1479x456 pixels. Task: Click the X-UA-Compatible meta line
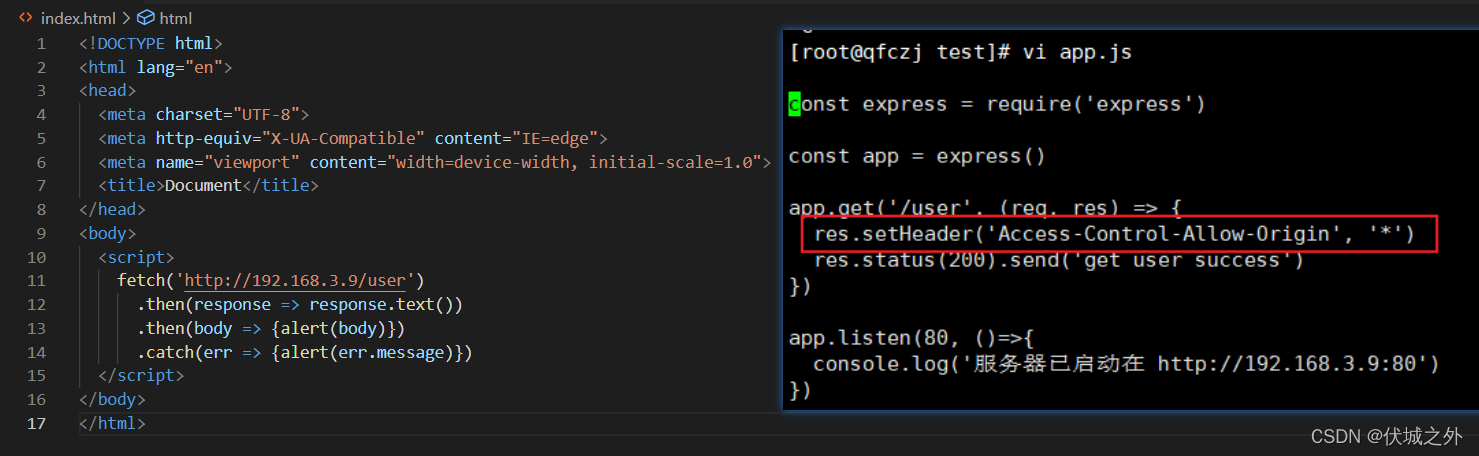tap(353, 138)
